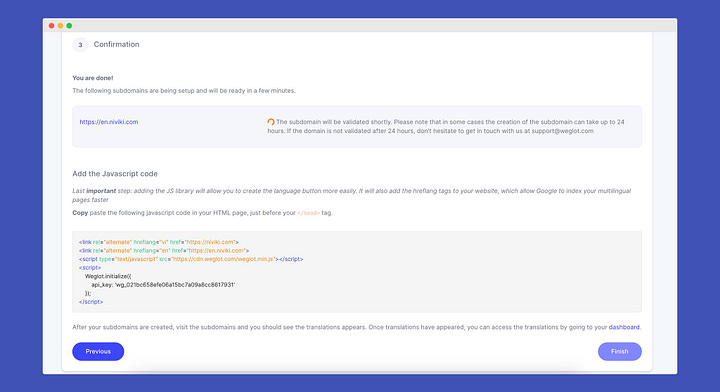The width and height of the screenshot is (720, 392).
Task: Click the "You are done!" text
Action: [x=93, y=78]
